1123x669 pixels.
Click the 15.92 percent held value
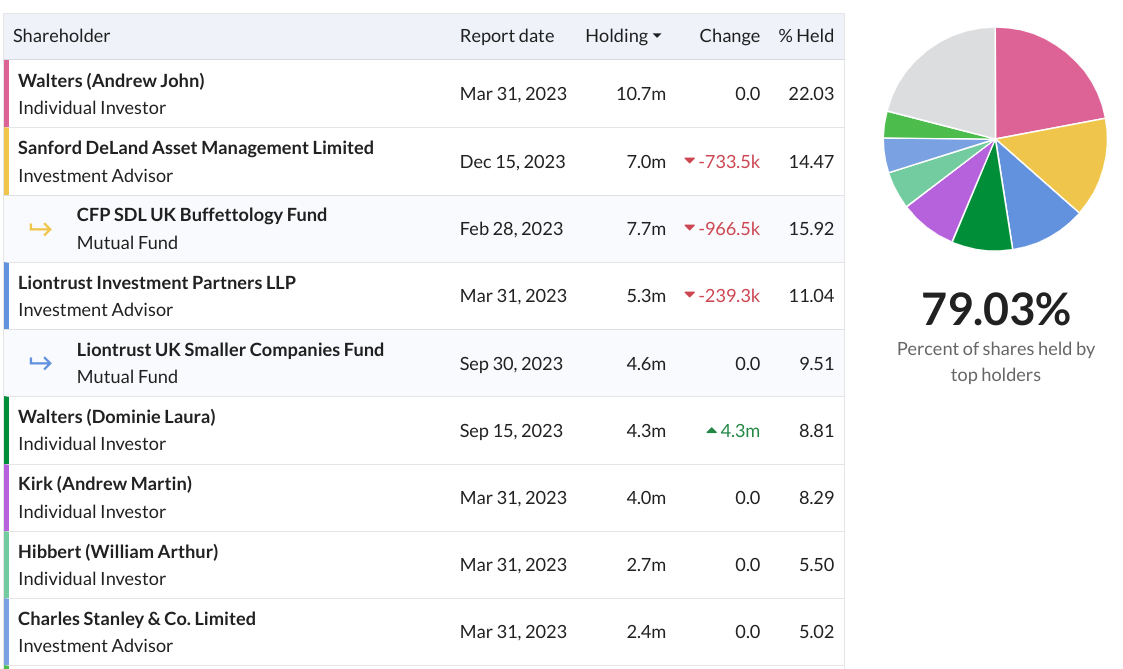click(811, 228)
